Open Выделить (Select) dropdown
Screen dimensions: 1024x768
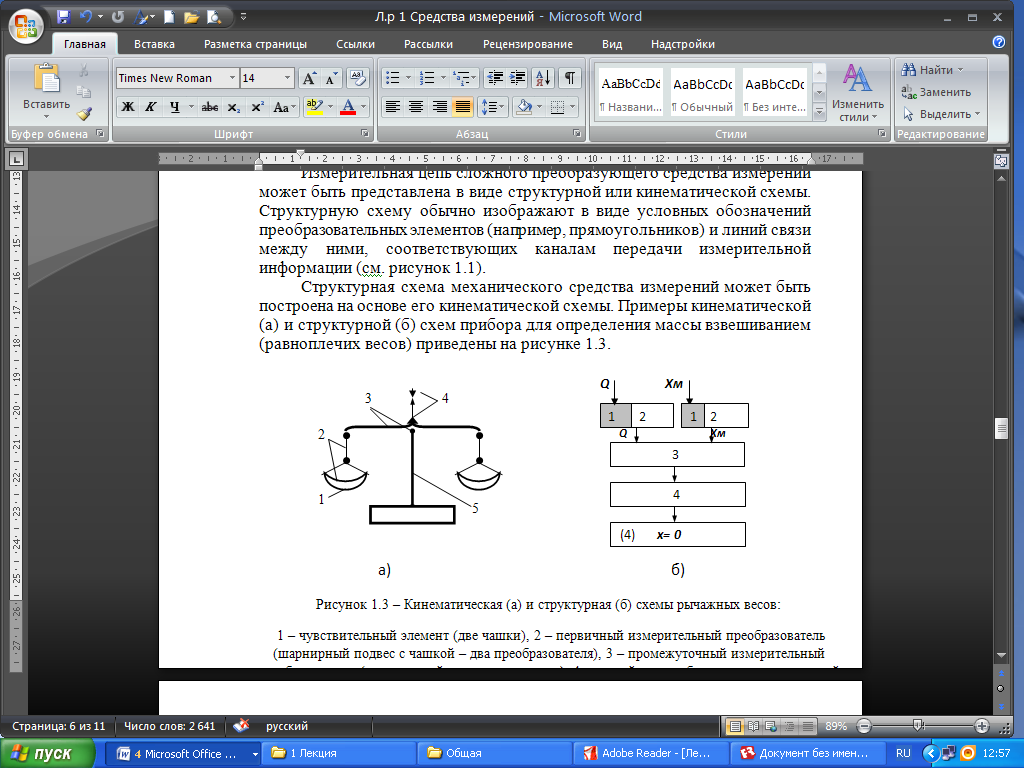click(941, 114)
